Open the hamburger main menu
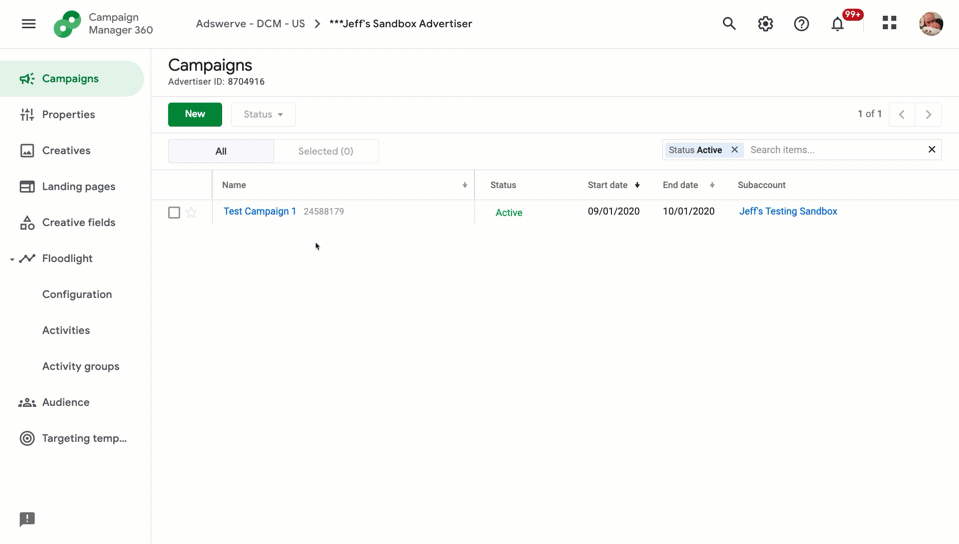 pos(29,24)
